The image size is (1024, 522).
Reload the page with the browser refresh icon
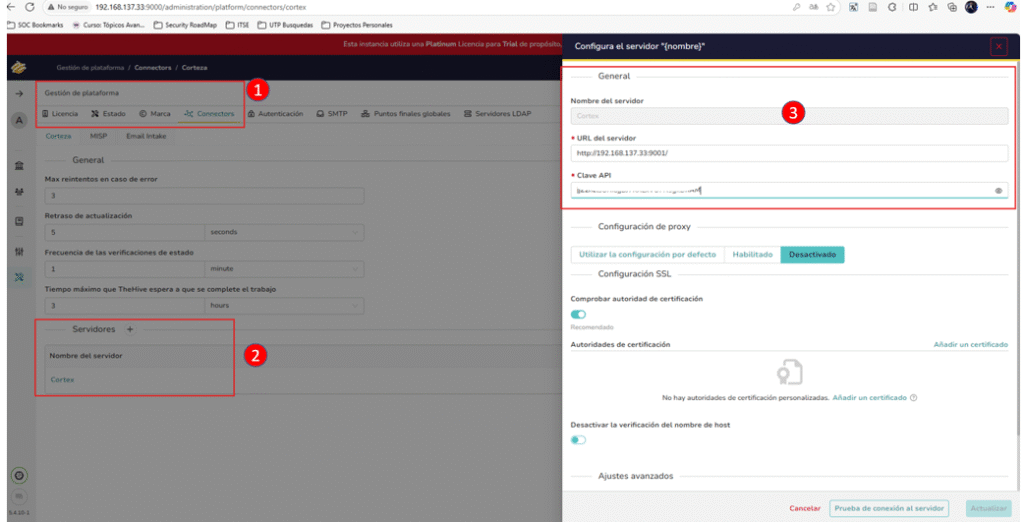click(x=30, y=7)
